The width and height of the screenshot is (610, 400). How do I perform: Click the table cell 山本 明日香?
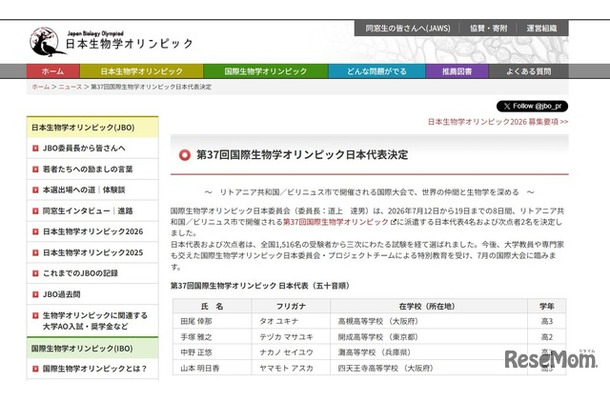click(212, 368)
